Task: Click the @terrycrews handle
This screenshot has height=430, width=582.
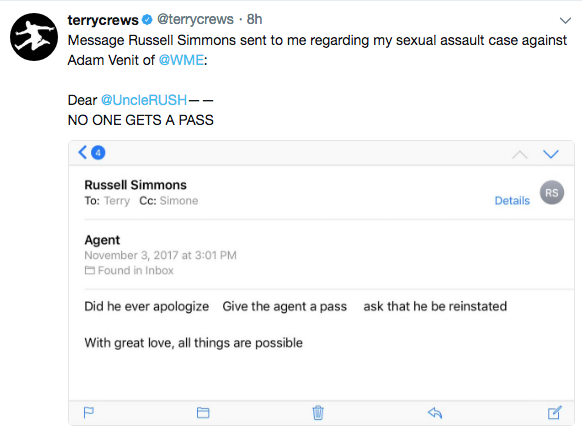Action: 195,19
